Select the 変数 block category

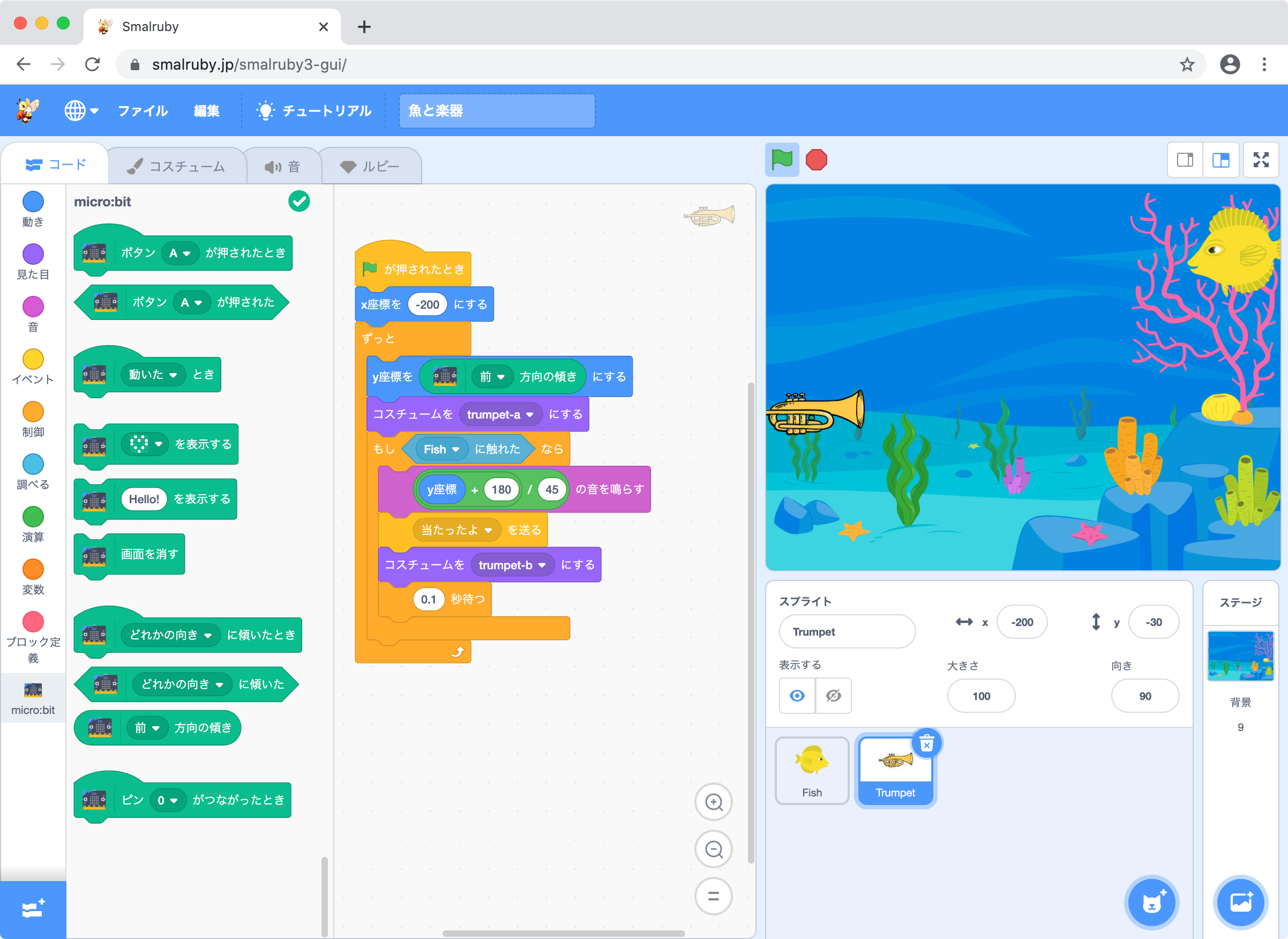click(33, 576)
